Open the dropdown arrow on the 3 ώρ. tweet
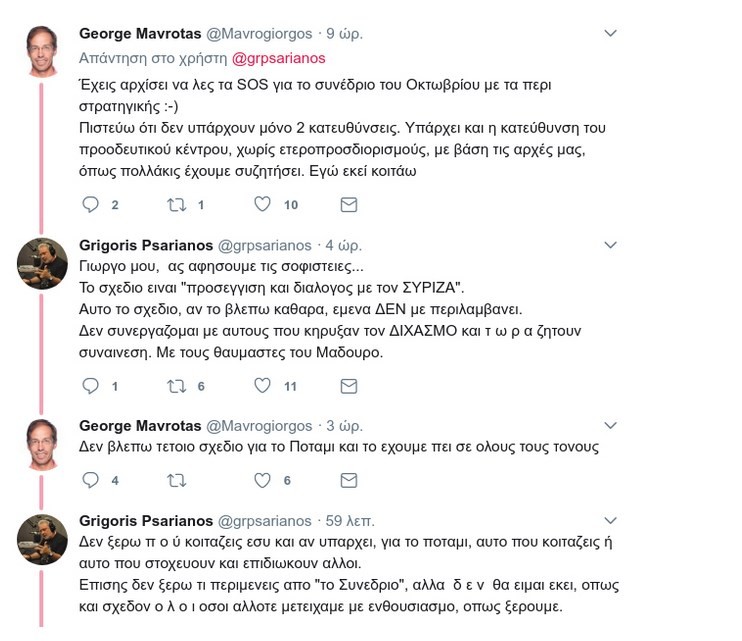Viewport: 742px width, 641px height. click(610, 425)
